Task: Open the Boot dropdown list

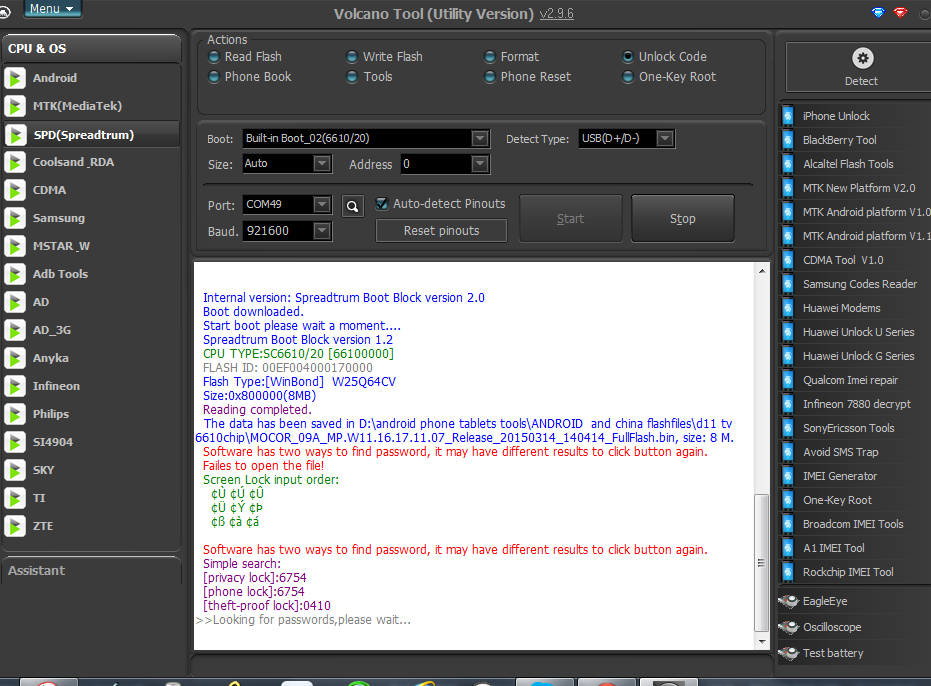Action: 480,138
